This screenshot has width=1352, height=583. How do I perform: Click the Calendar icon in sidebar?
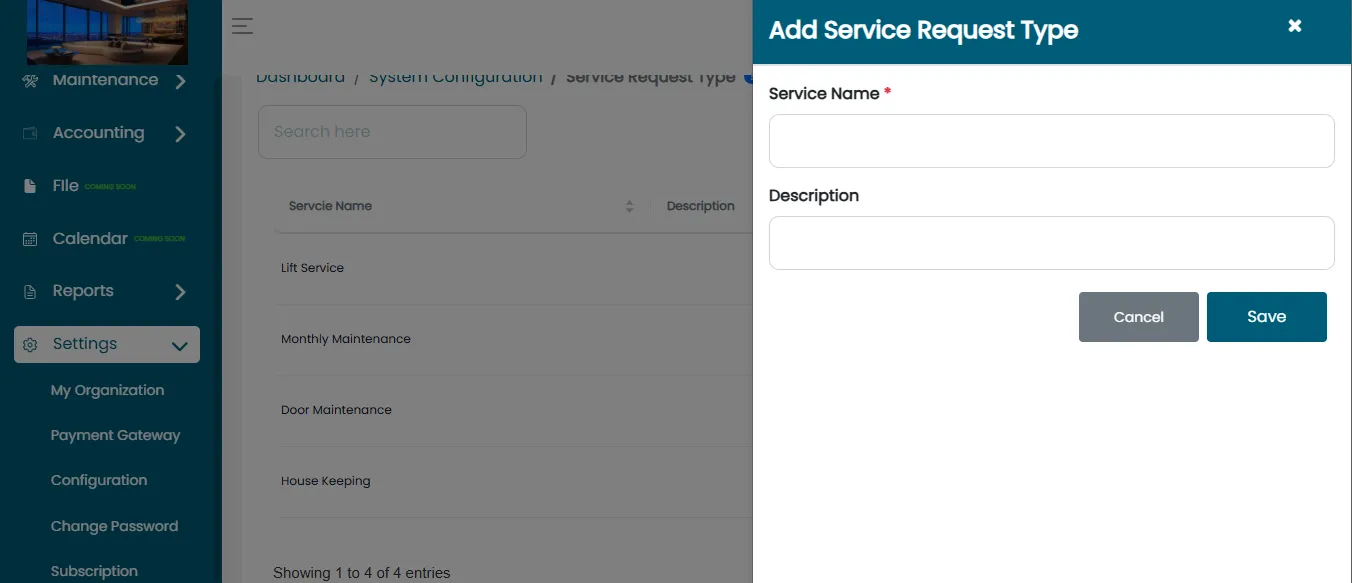[x=30, y=239]
